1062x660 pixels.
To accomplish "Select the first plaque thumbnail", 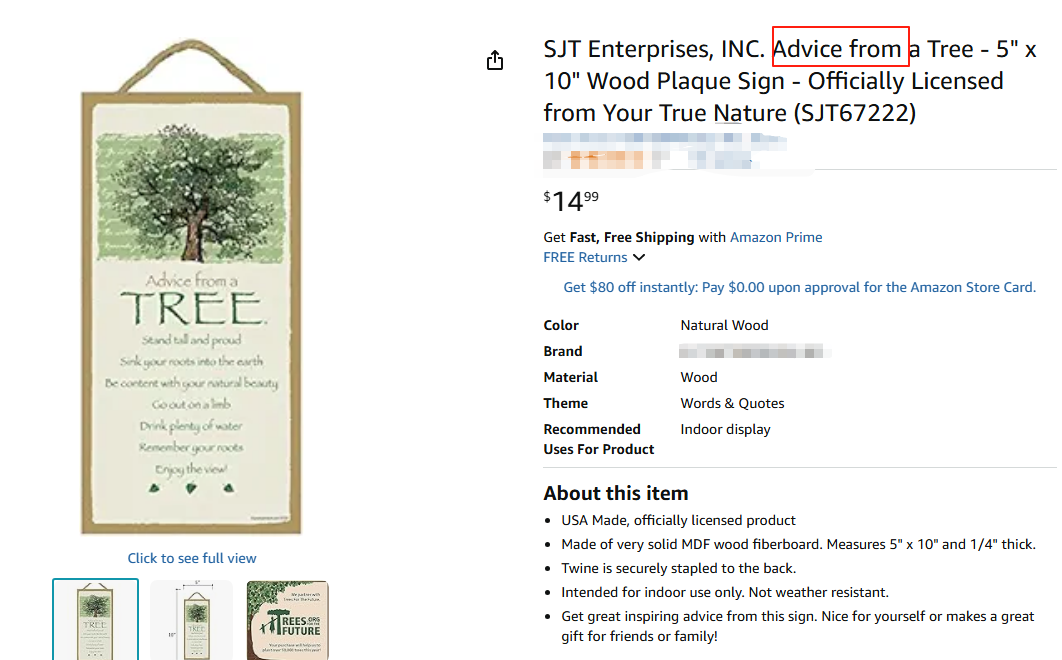I will 95,619.
